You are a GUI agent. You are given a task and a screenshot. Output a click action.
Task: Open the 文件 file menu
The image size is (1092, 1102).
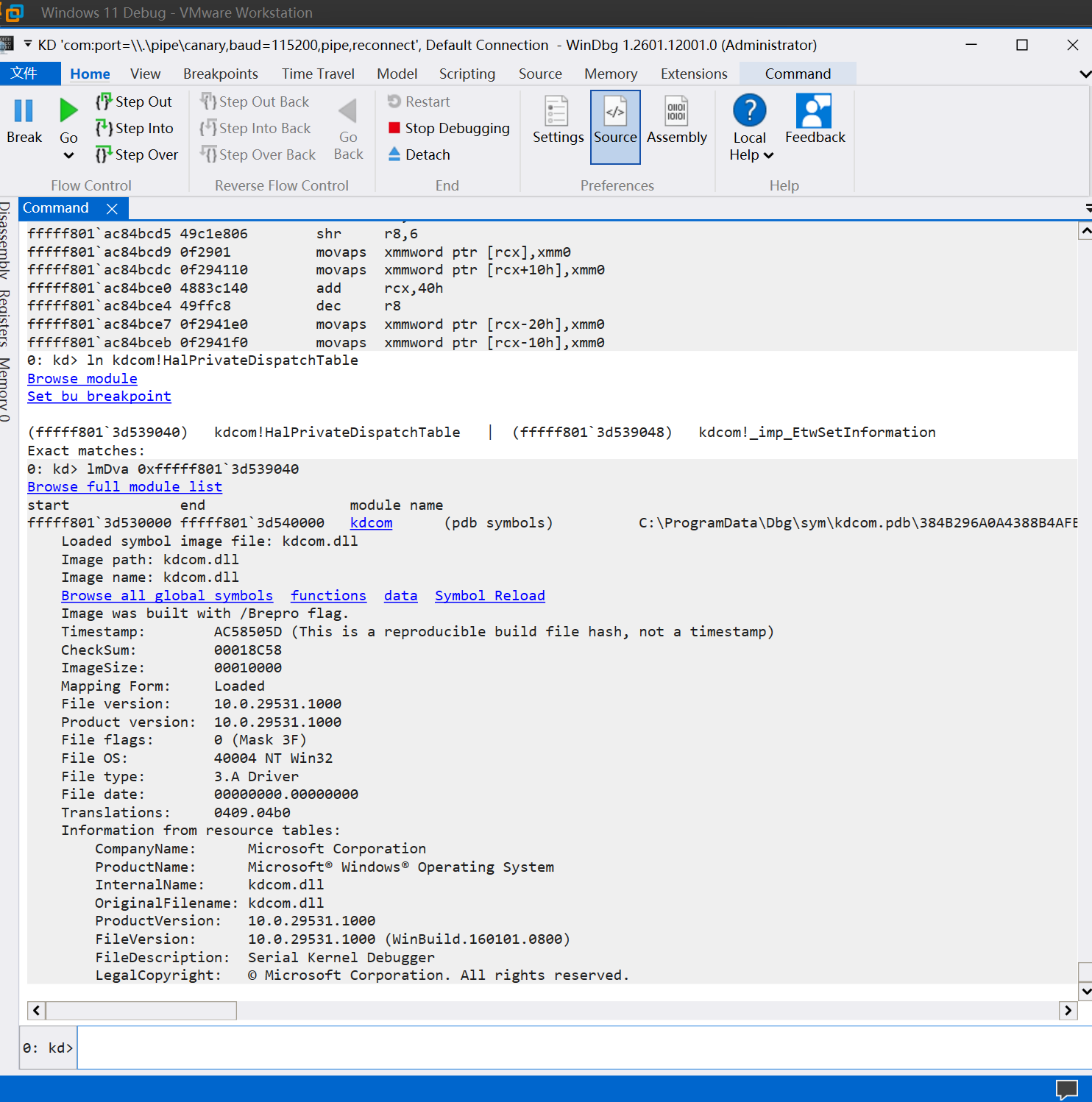point(29,74)
